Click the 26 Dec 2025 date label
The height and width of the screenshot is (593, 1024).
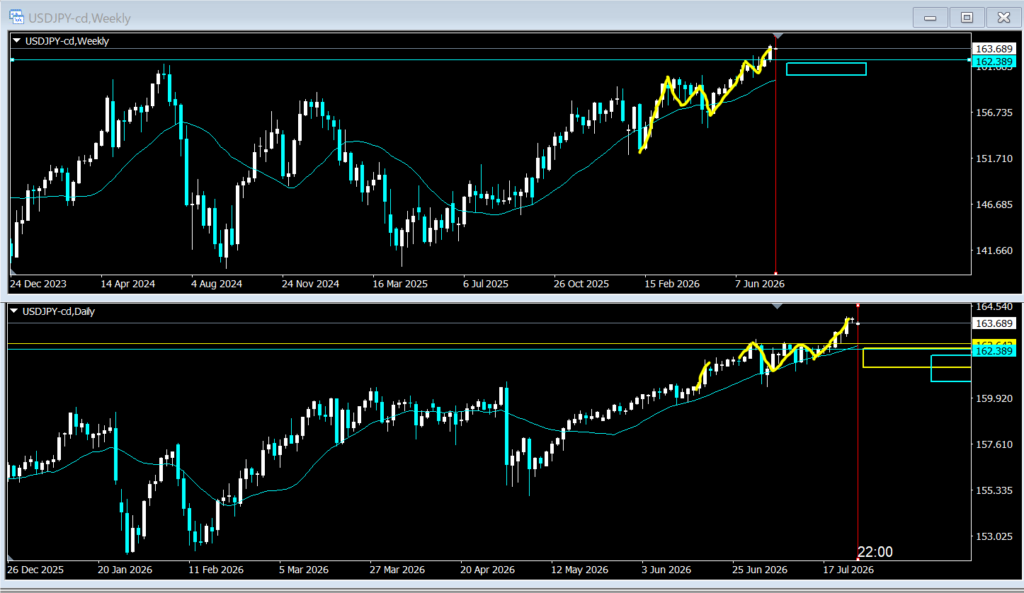click(x=35, y=569)
